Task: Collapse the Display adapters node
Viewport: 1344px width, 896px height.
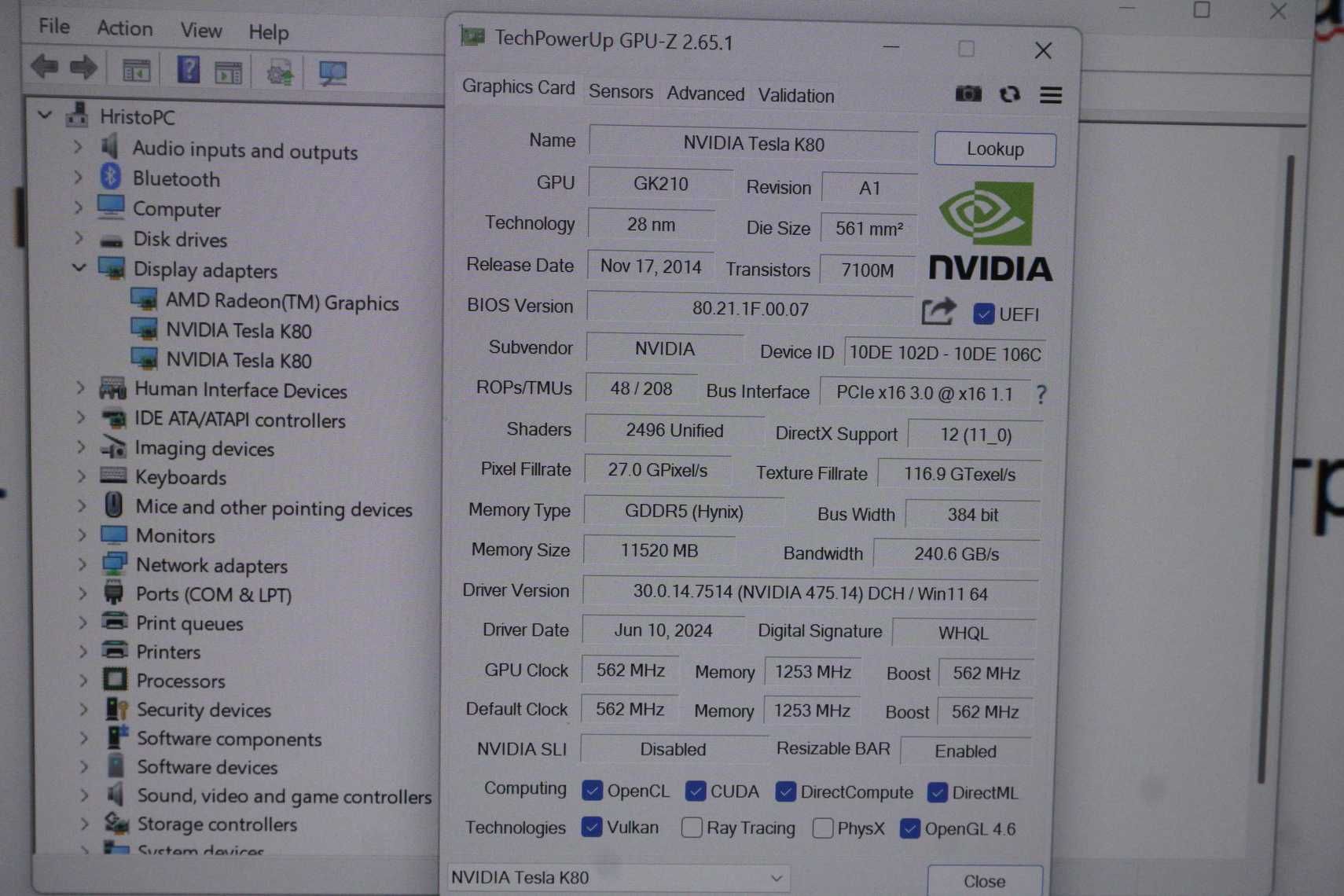Action: (79, 267)
